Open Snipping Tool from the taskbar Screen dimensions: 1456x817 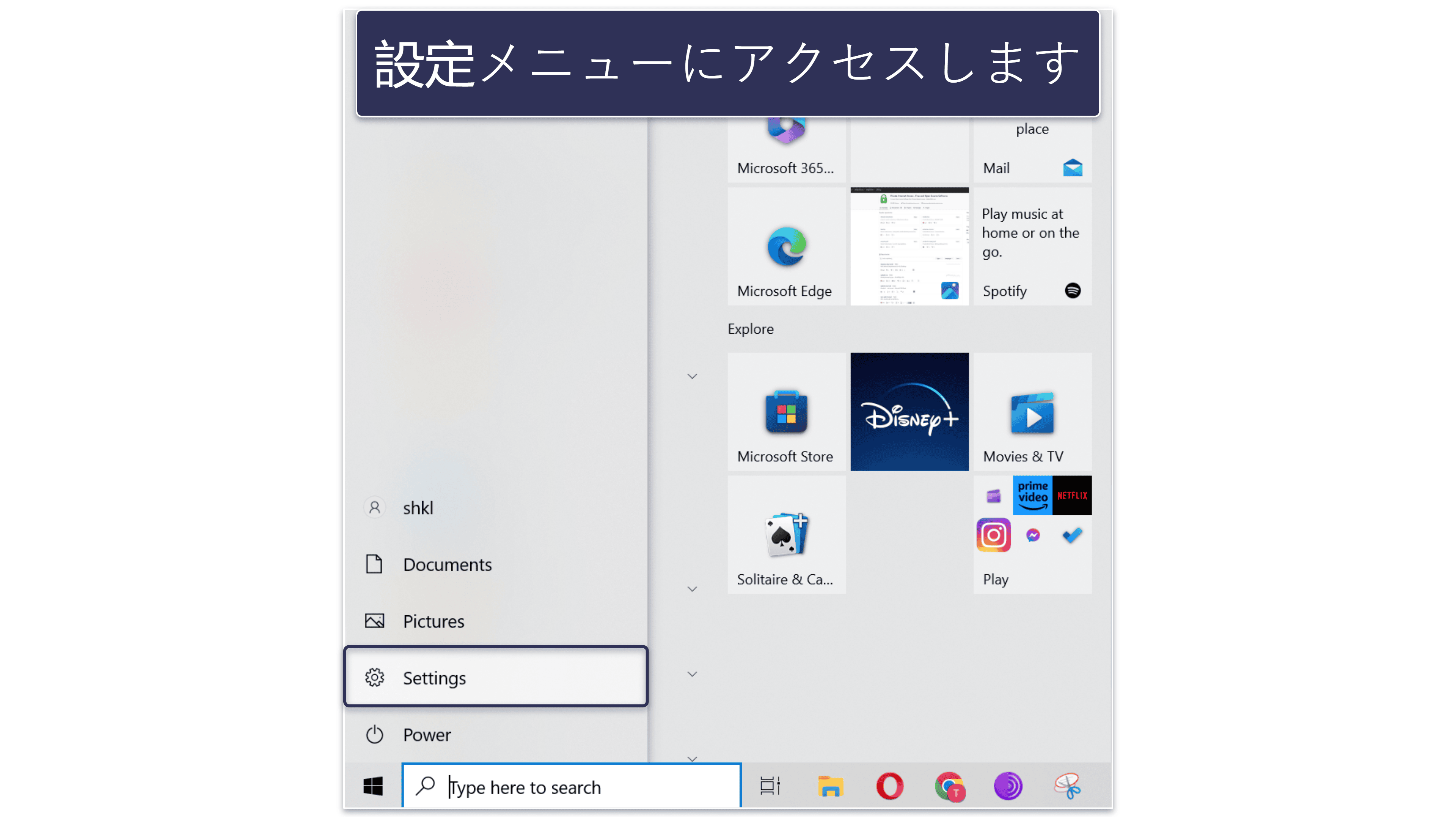pyautogui.click(x=1068, y=786)
